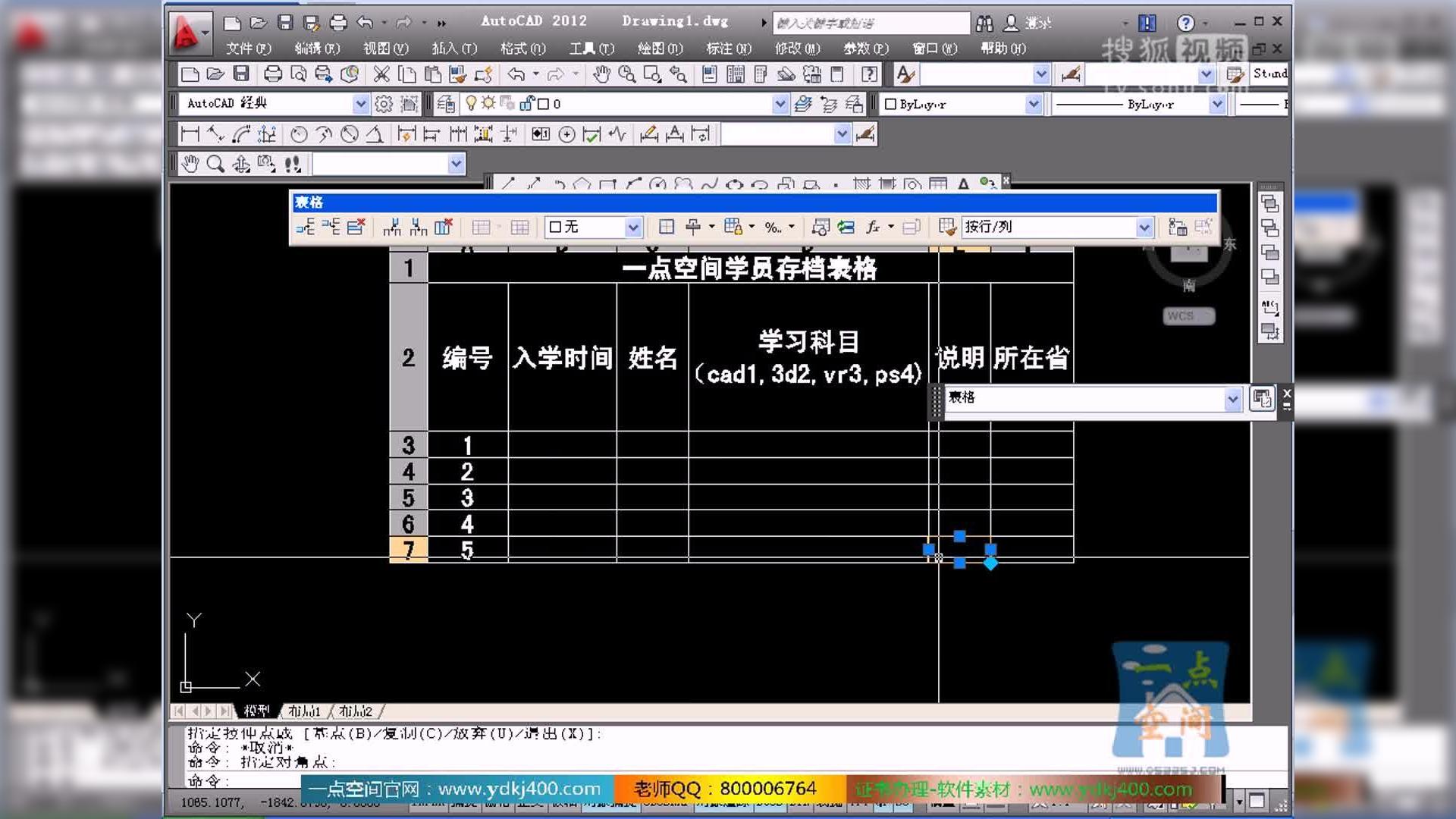Open the Link to Excel data icon
The image size is (1456, 819).
tap(845, 227)
